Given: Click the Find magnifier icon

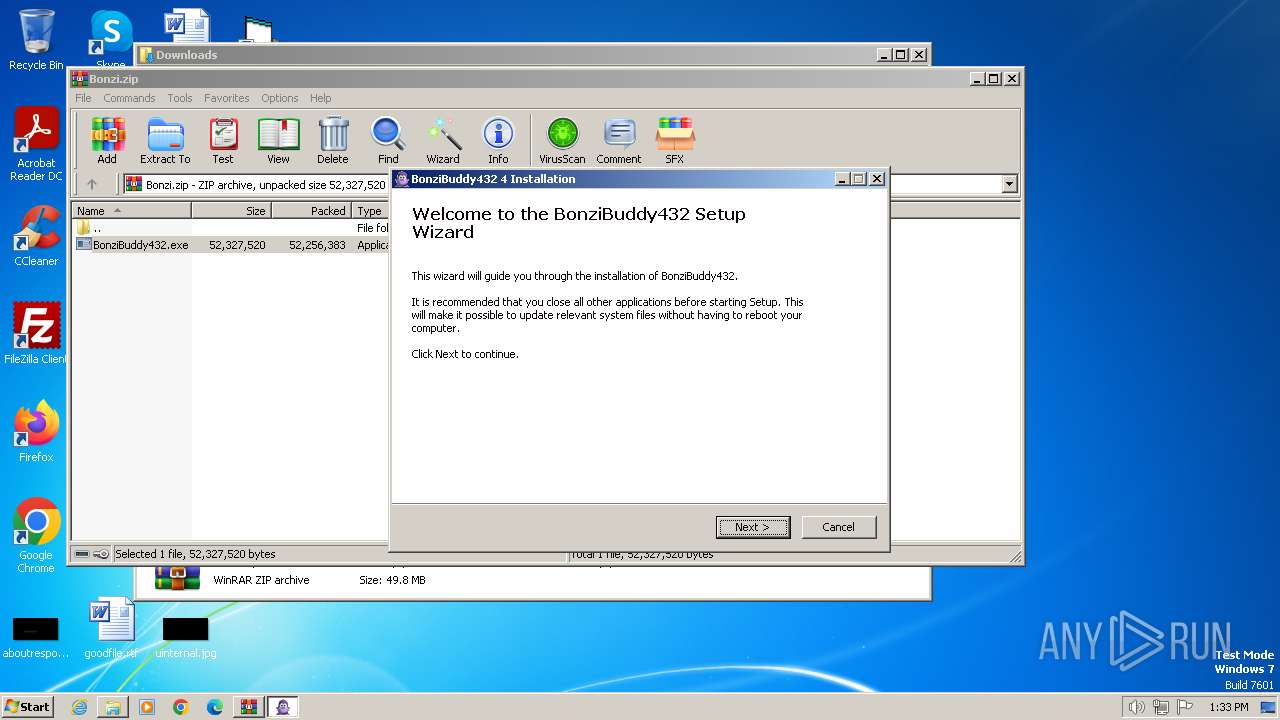Looking at the screenshot, I should coord(388,140).
